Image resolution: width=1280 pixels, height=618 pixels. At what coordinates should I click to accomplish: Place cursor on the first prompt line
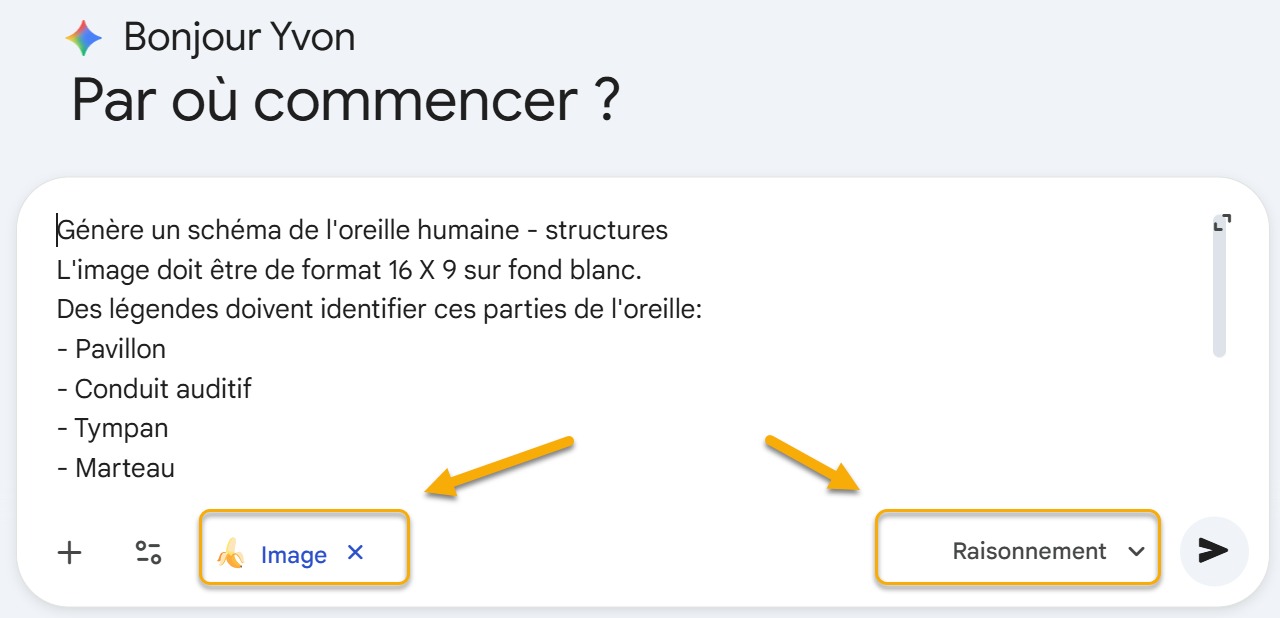click(360, 229)
